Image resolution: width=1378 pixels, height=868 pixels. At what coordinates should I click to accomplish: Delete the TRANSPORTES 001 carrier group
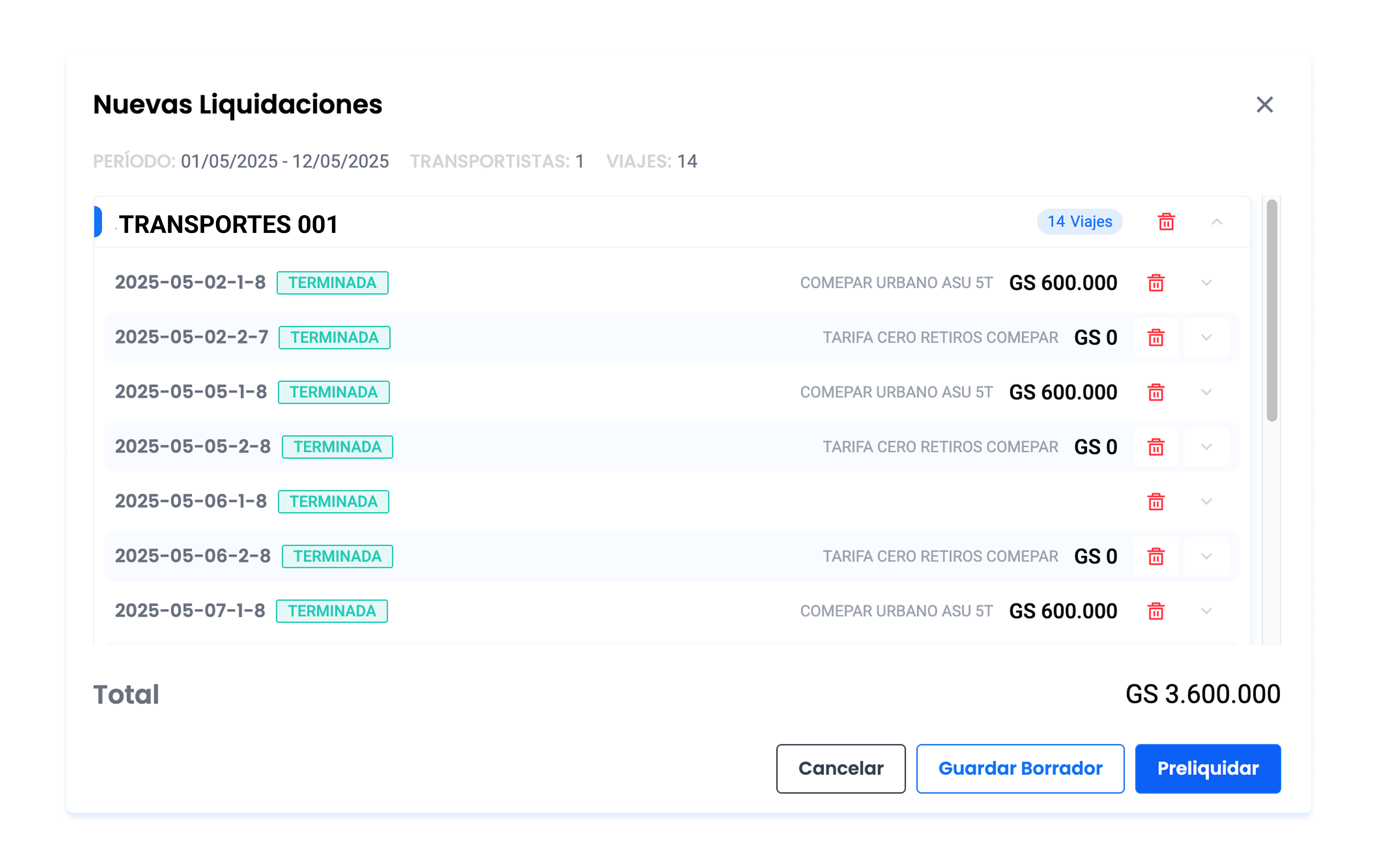pyautogui.click(x=1166, y=222)
